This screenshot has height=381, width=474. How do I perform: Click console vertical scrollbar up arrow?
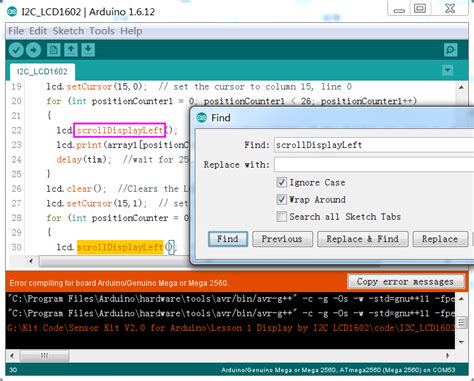pyautogui.click(x=461, y=299)
